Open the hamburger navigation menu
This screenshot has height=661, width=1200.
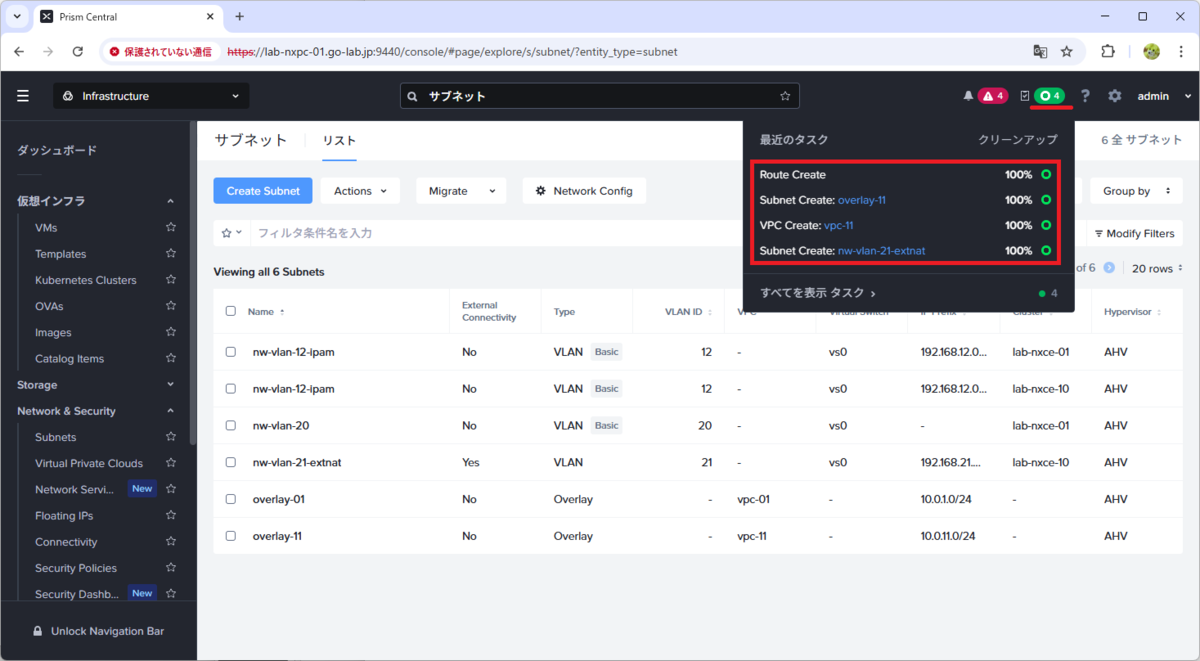23,96
